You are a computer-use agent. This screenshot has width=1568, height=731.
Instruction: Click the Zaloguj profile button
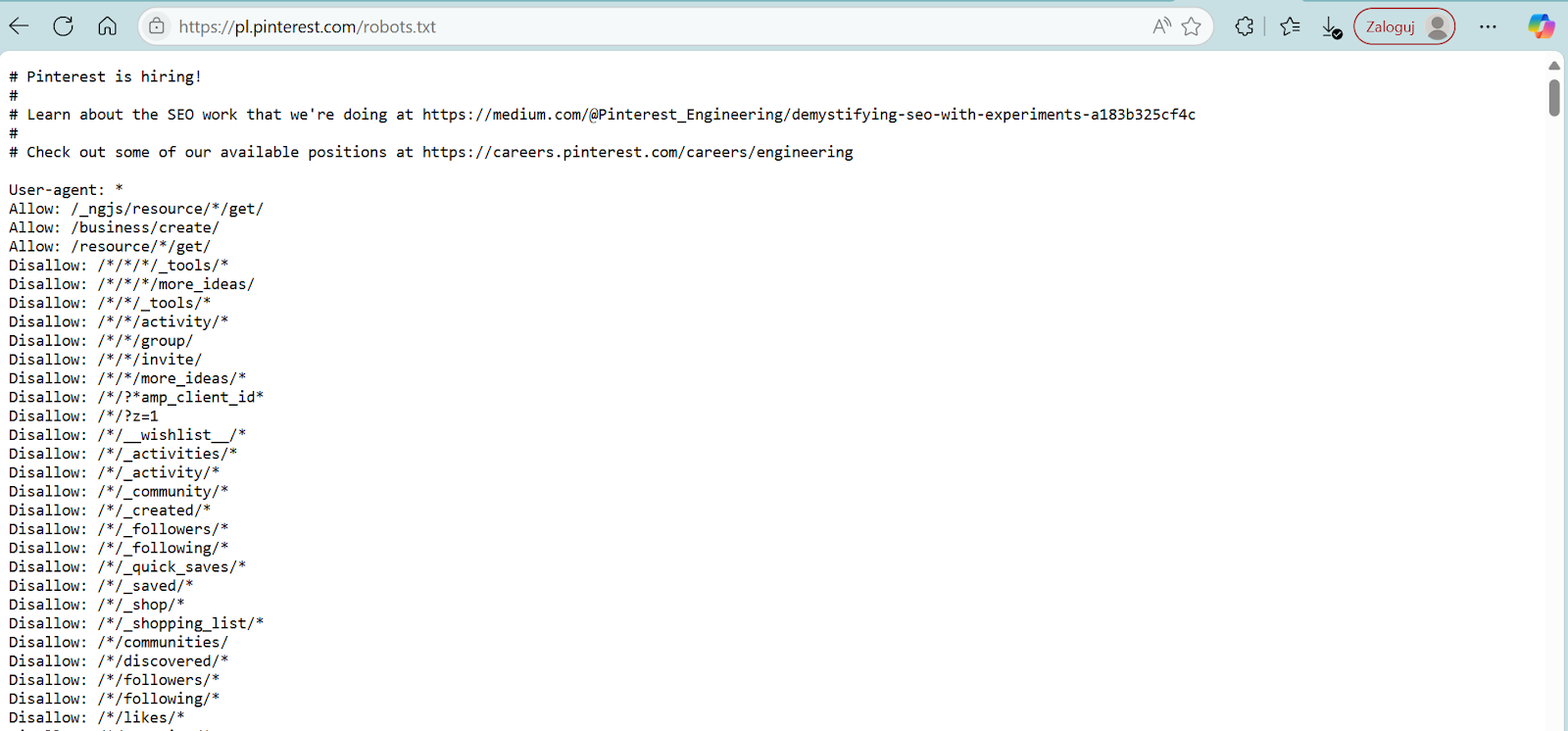pos(1404,26)
